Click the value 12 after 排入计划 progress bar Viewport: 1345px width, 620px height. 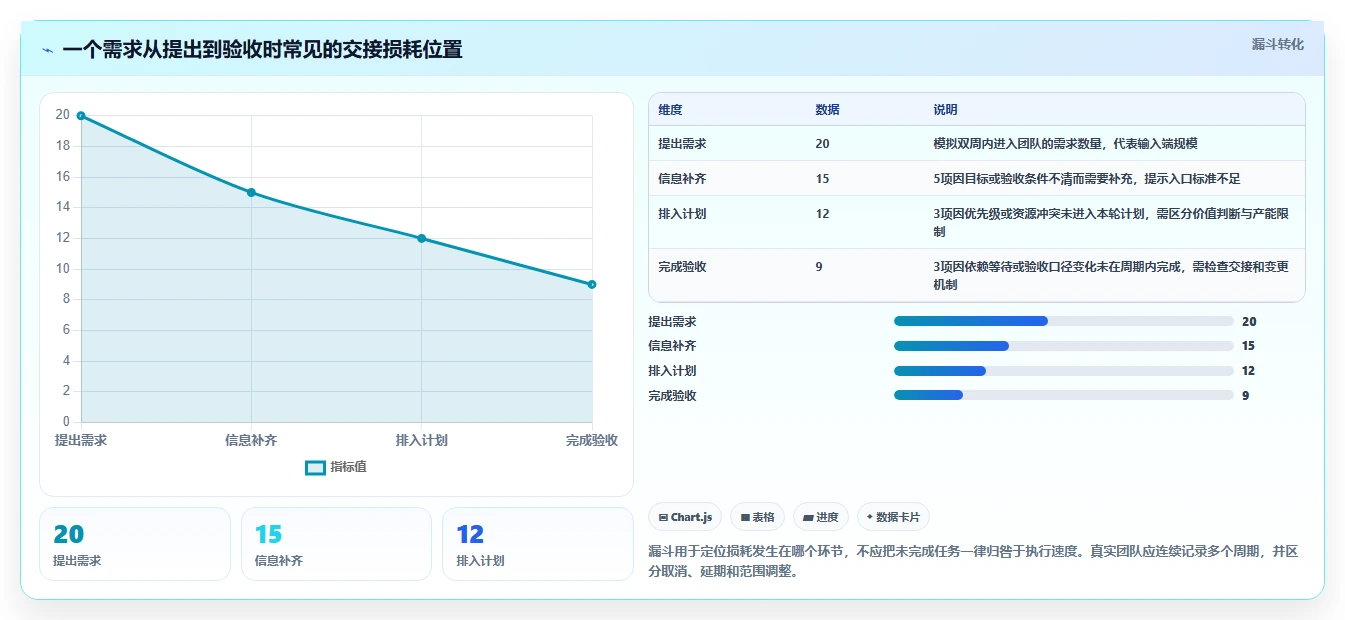click(x=1248, y=371)
